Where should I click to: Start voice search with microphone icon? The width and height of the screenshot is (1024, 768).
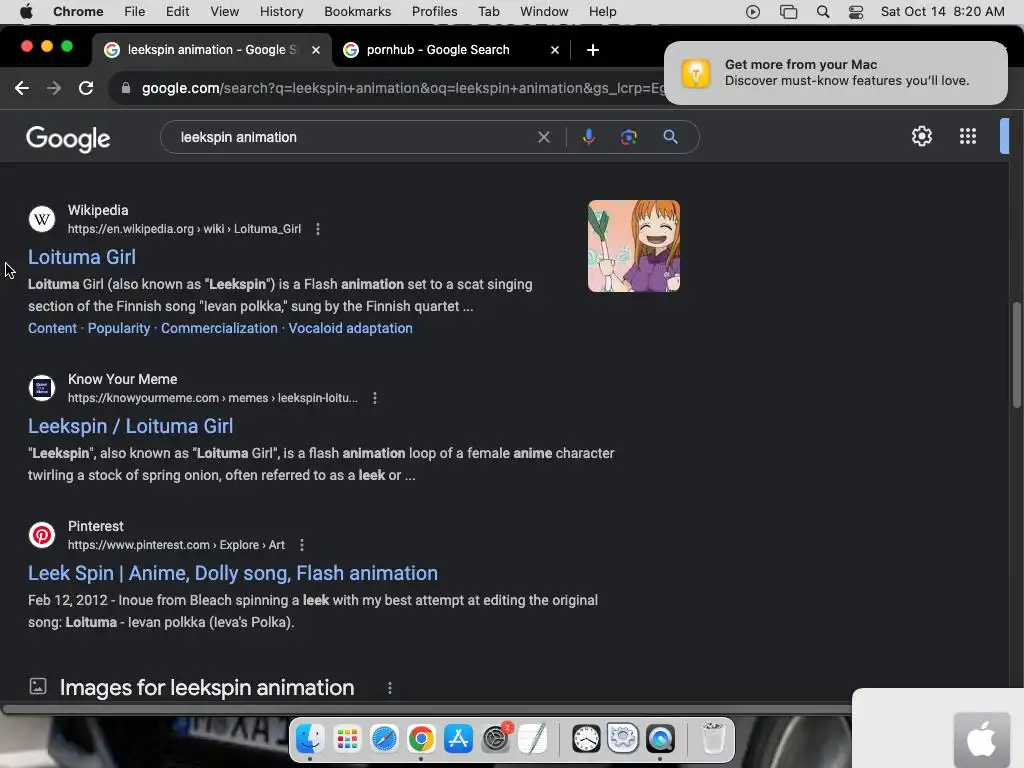(588, 137)
